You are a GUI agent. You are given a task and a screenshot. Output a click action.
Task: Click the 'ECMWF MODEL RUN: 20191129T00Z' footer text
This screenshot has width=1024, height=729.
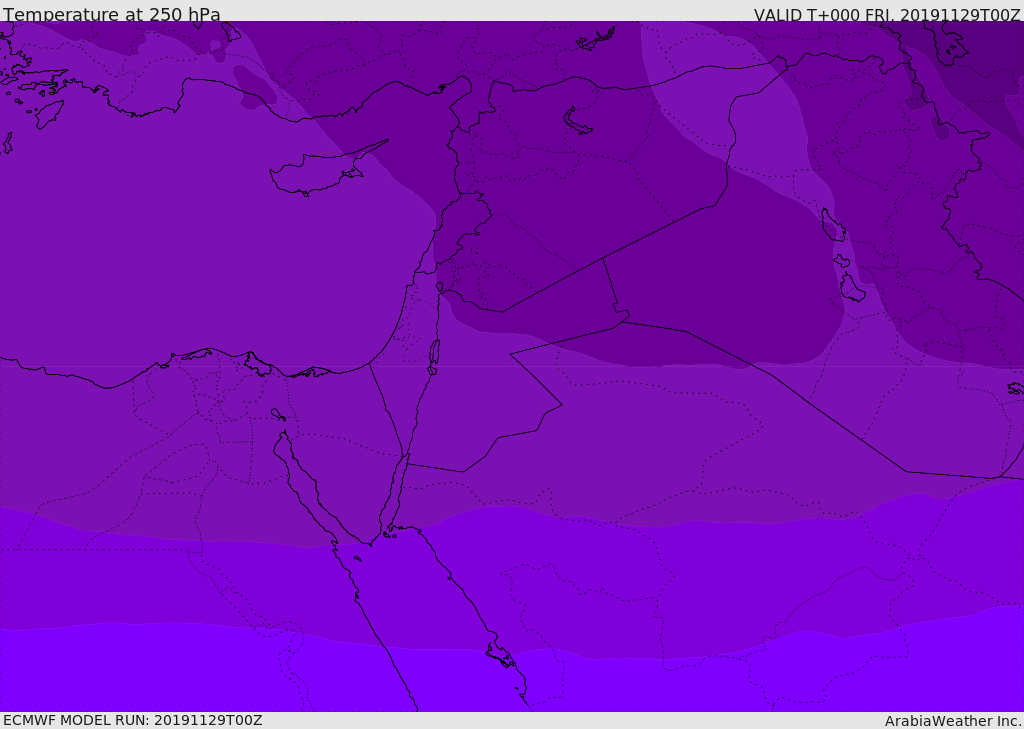click(x=133, y=720)
